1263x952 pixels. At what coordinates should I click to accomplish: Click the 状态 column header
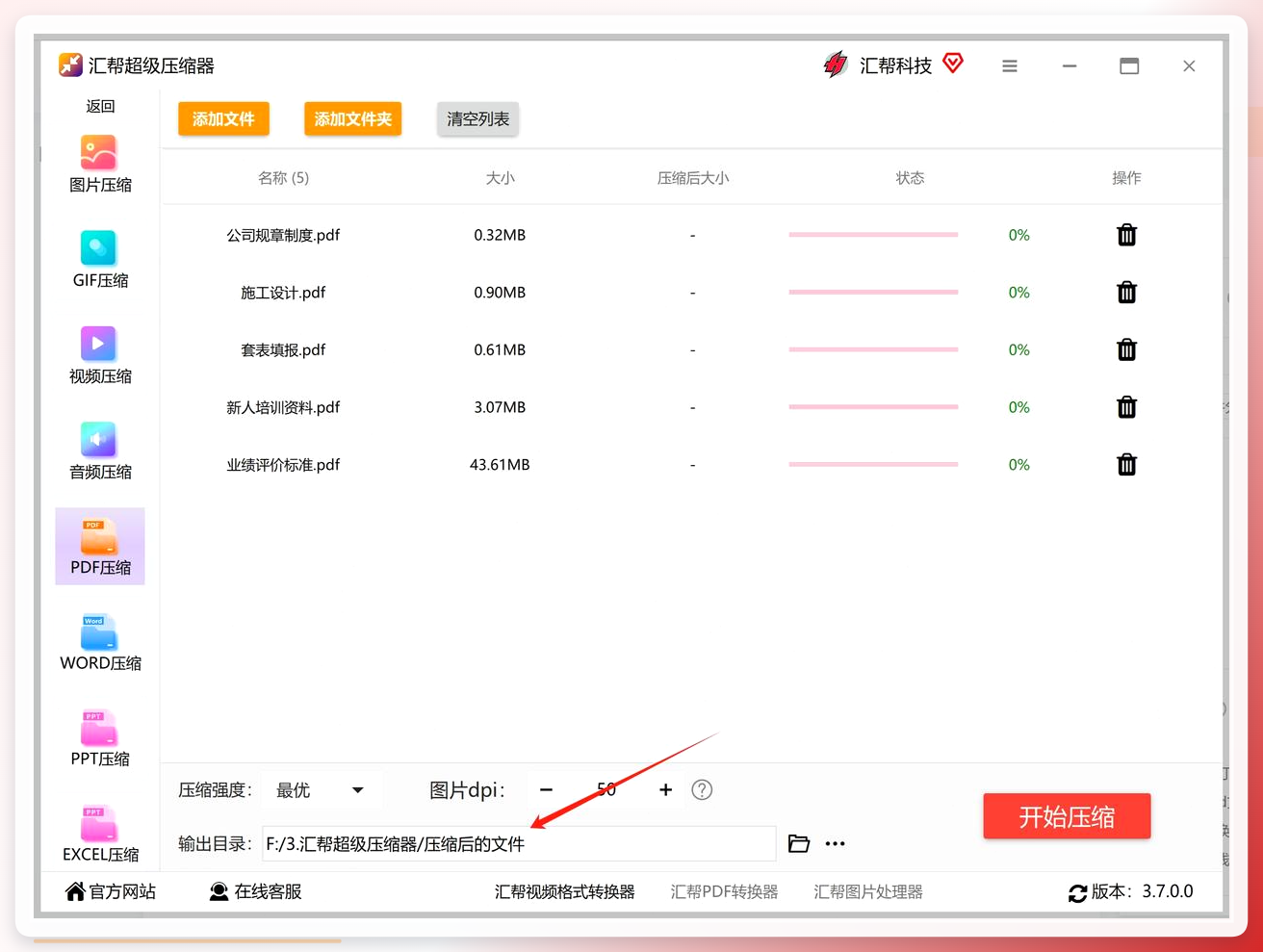(910, 178)
